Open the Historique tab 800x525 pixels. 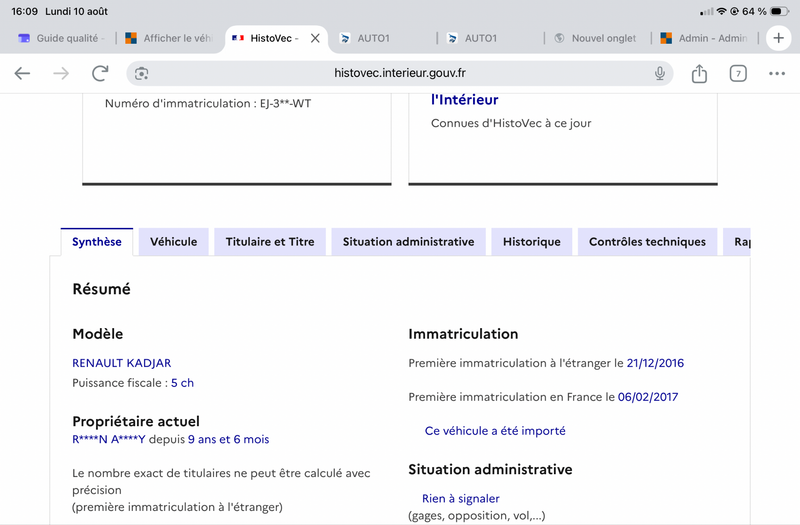click(x=532, y=242)
